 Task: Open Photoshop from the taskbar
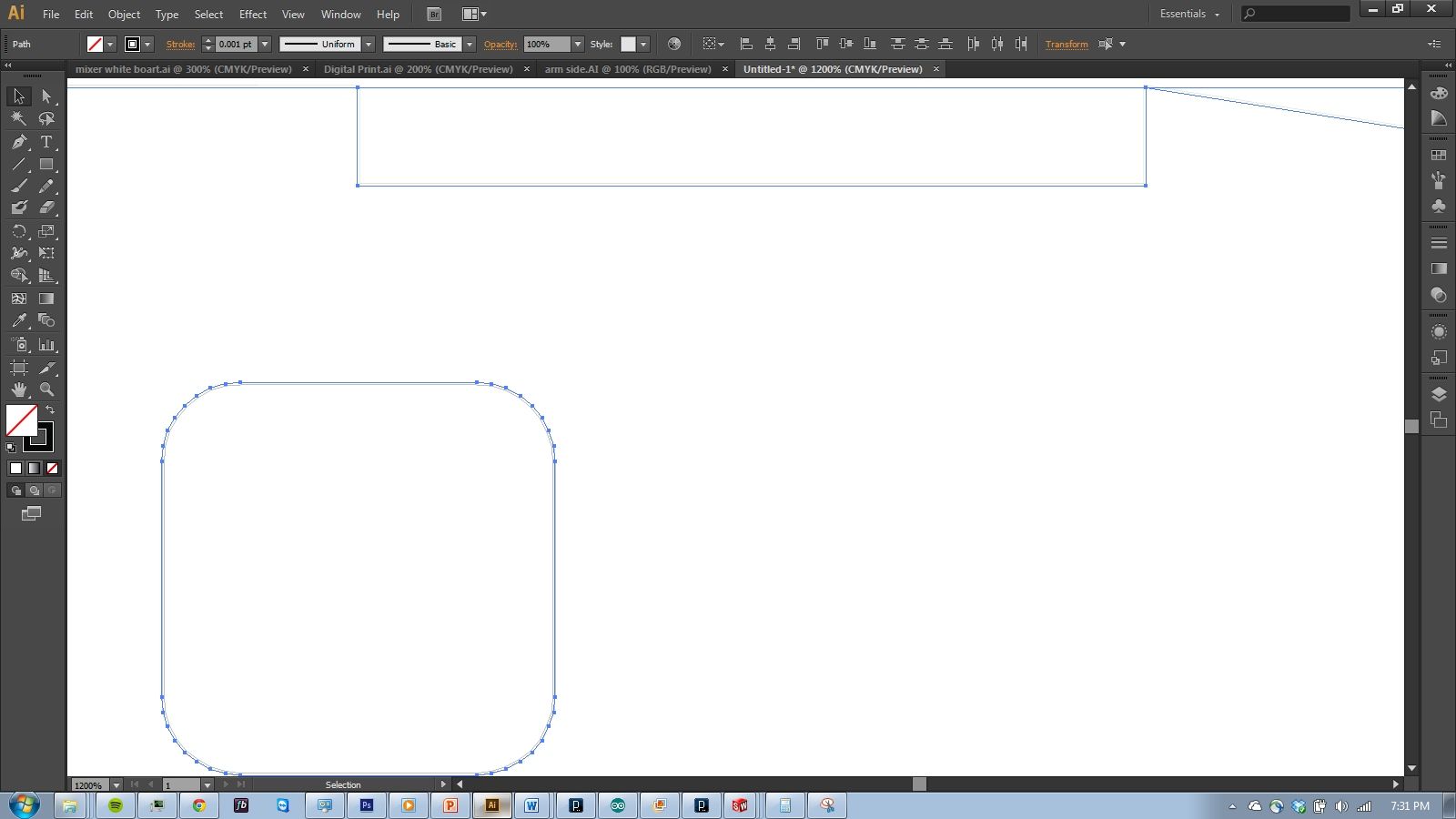tap(367, 805)
